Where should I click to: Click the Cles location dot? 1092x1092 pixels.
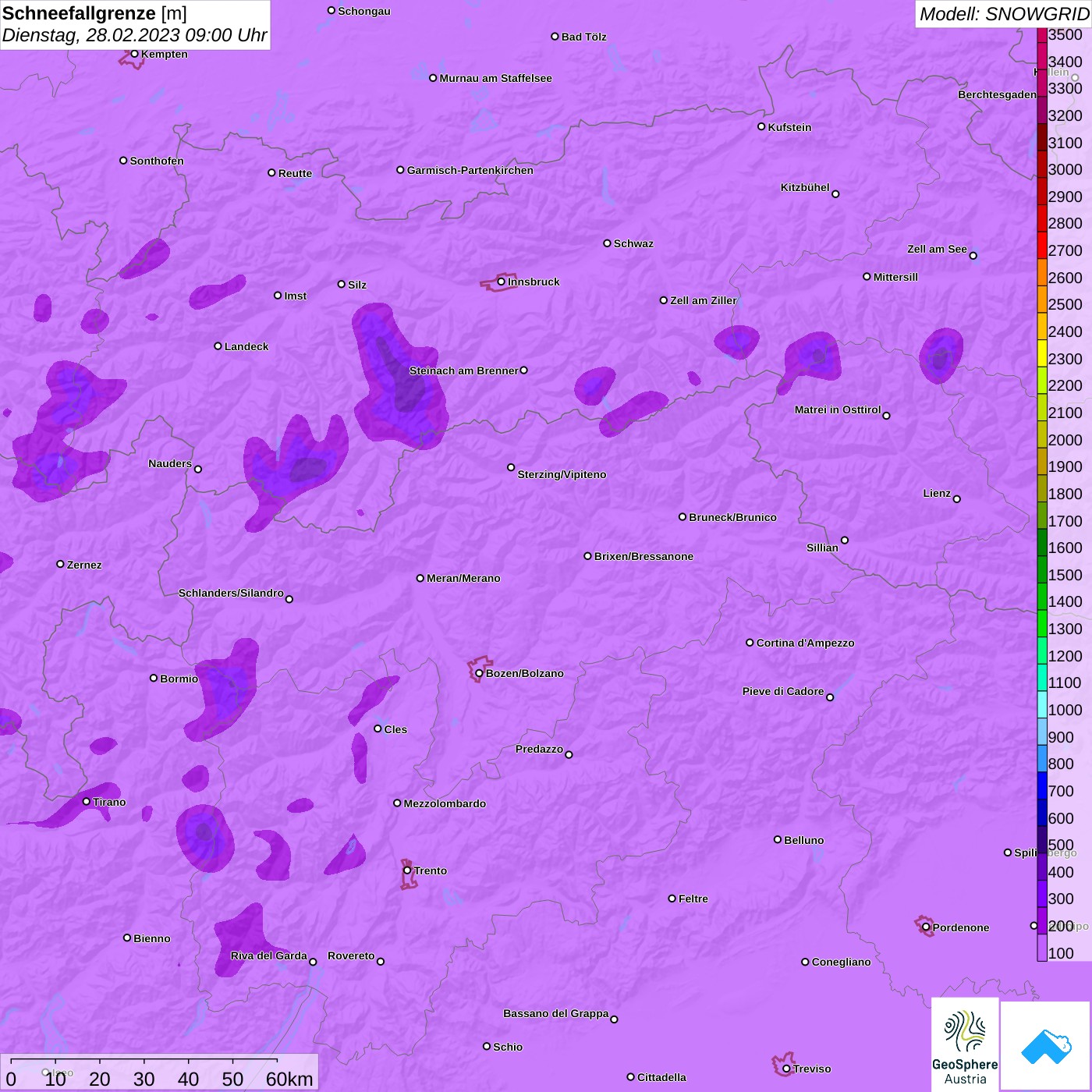click(378, 729)
